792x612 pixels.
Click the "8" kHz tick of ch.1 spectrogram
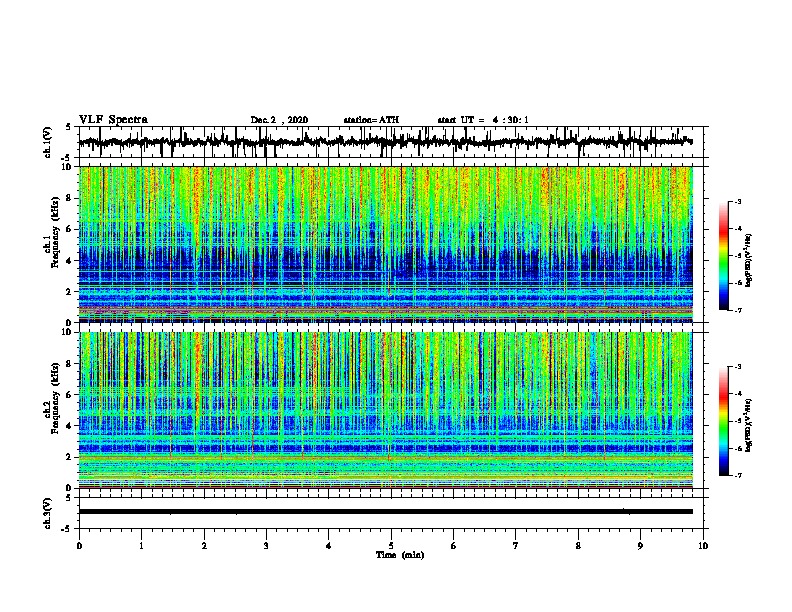pos(70,198)
